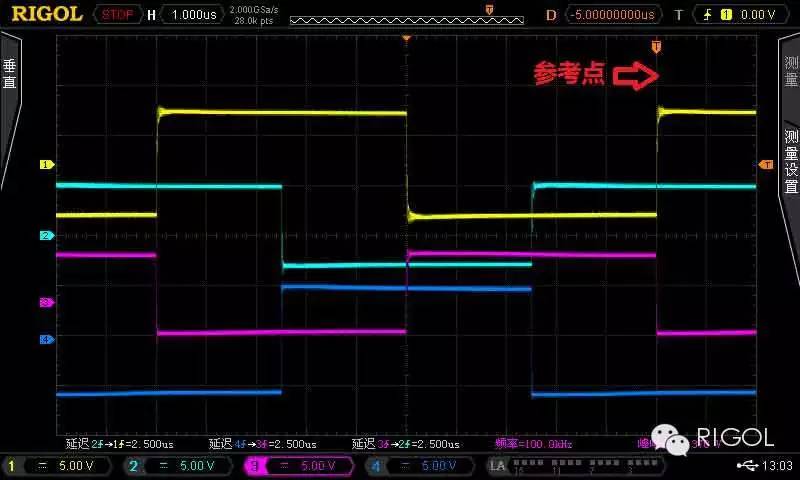
Task: Click the channel 4 DC coupling symbol
Action: tap(406, 466)
